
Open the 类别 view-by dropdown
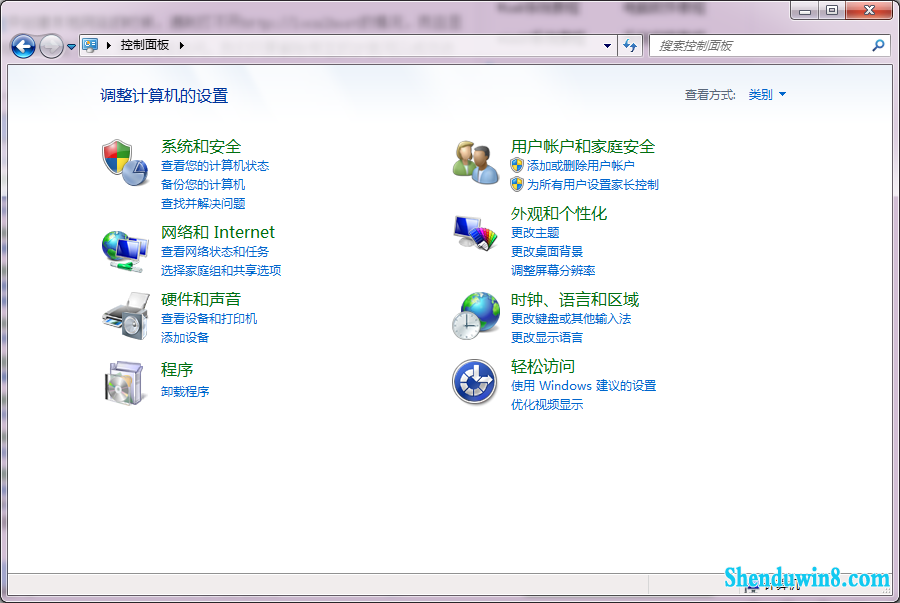tap(767, 95)
